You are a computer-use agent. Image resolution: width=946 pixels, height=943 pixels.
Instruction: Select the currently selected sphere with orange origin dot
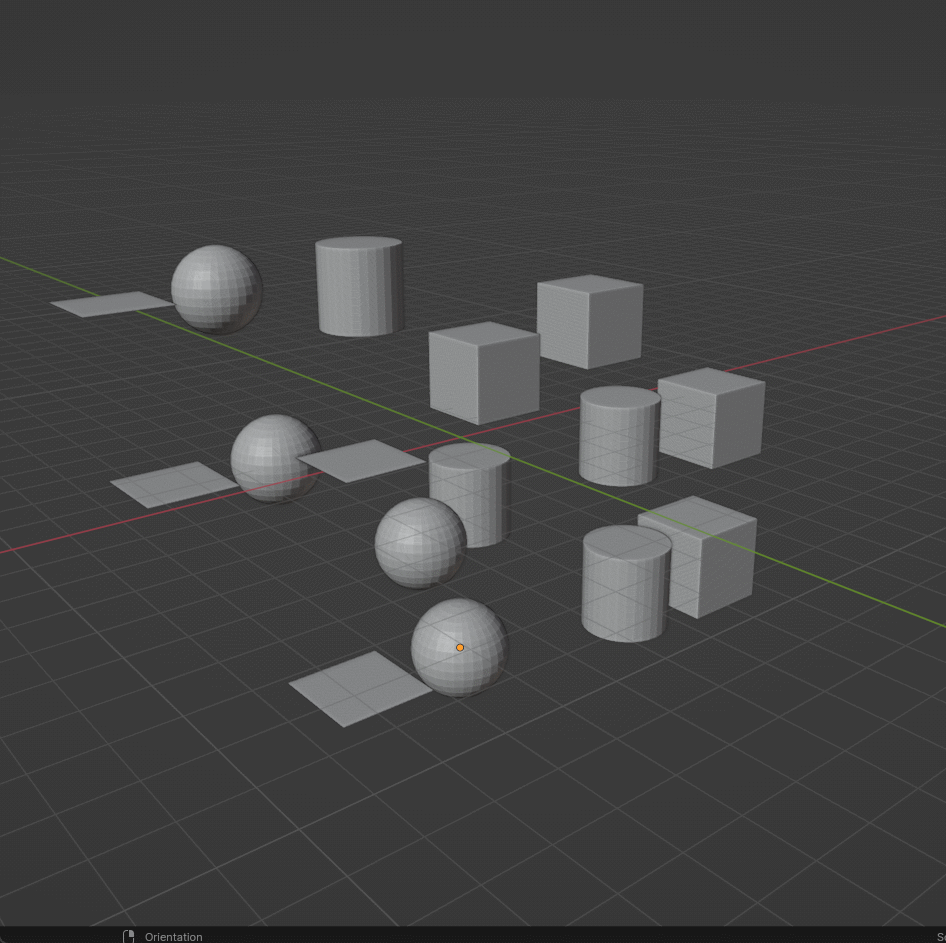(459, 648)
